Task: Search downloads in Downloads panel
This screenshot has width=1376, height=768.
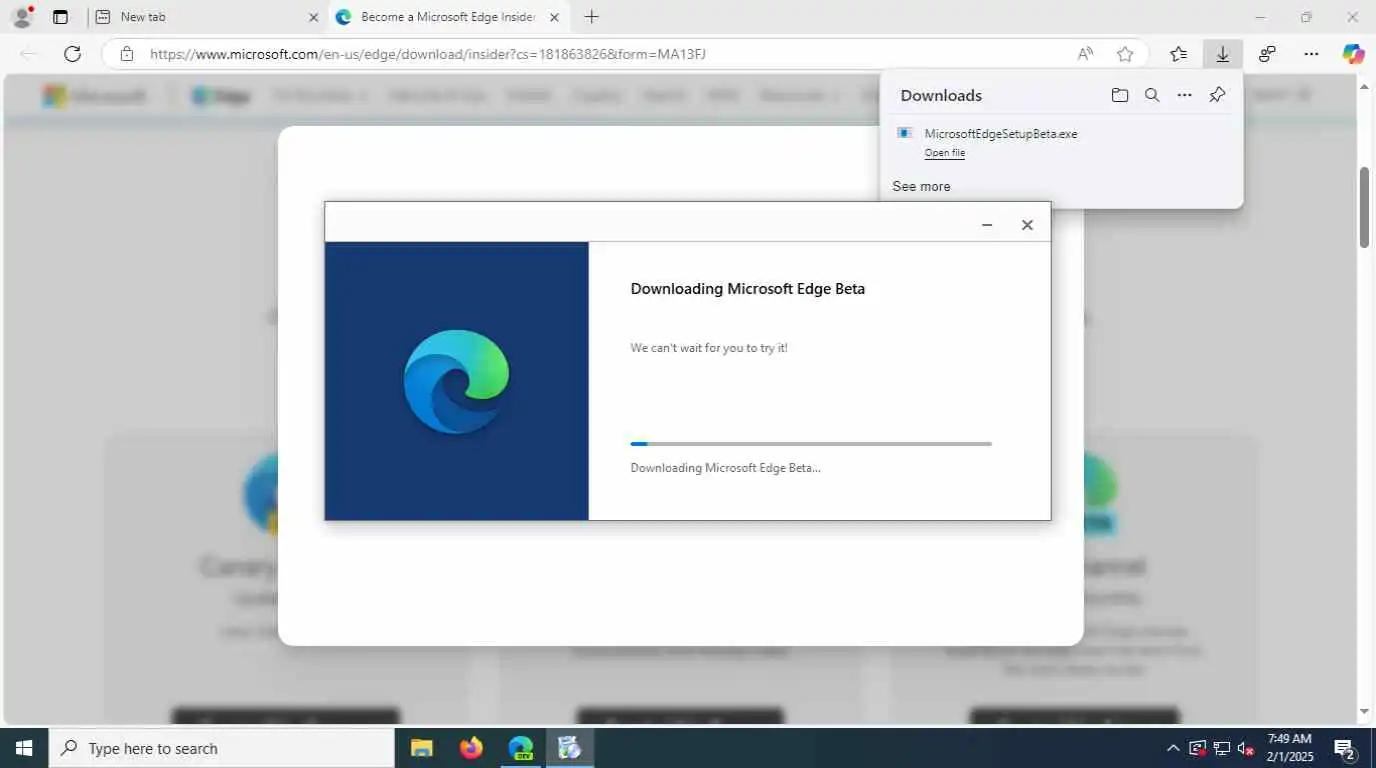Action: (1152, 95)
